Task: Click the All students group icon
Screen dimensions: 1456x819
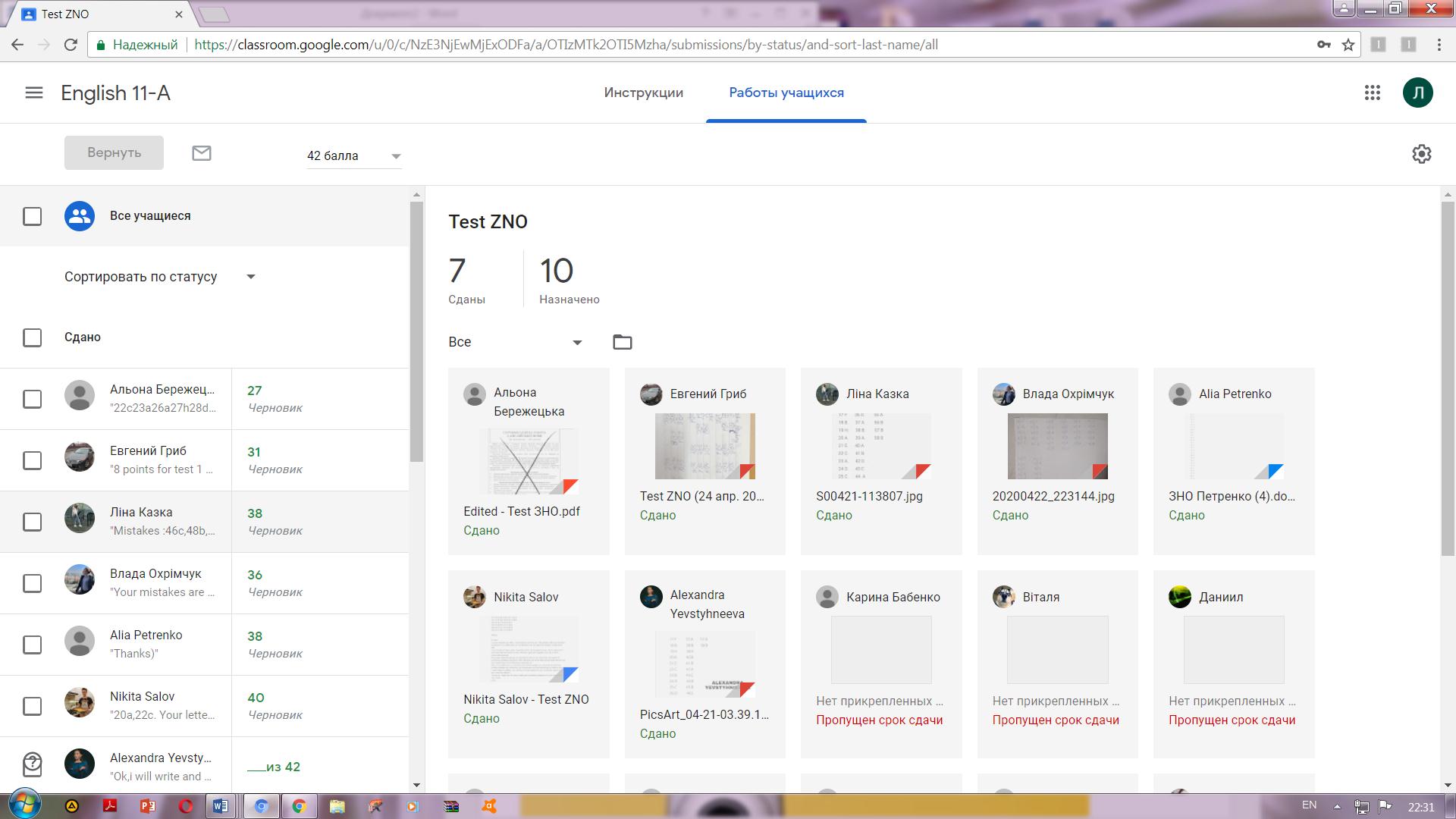Action: 80,216
